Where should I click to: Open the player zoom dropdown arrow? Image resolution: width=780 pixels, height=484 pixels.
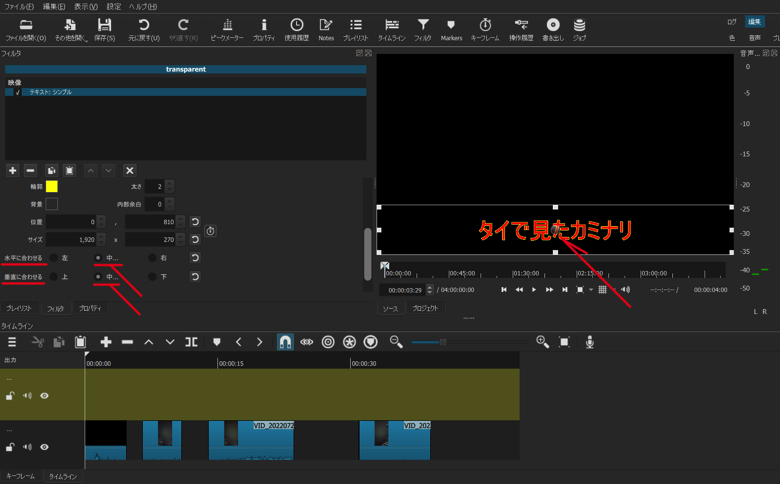point(591,290)
